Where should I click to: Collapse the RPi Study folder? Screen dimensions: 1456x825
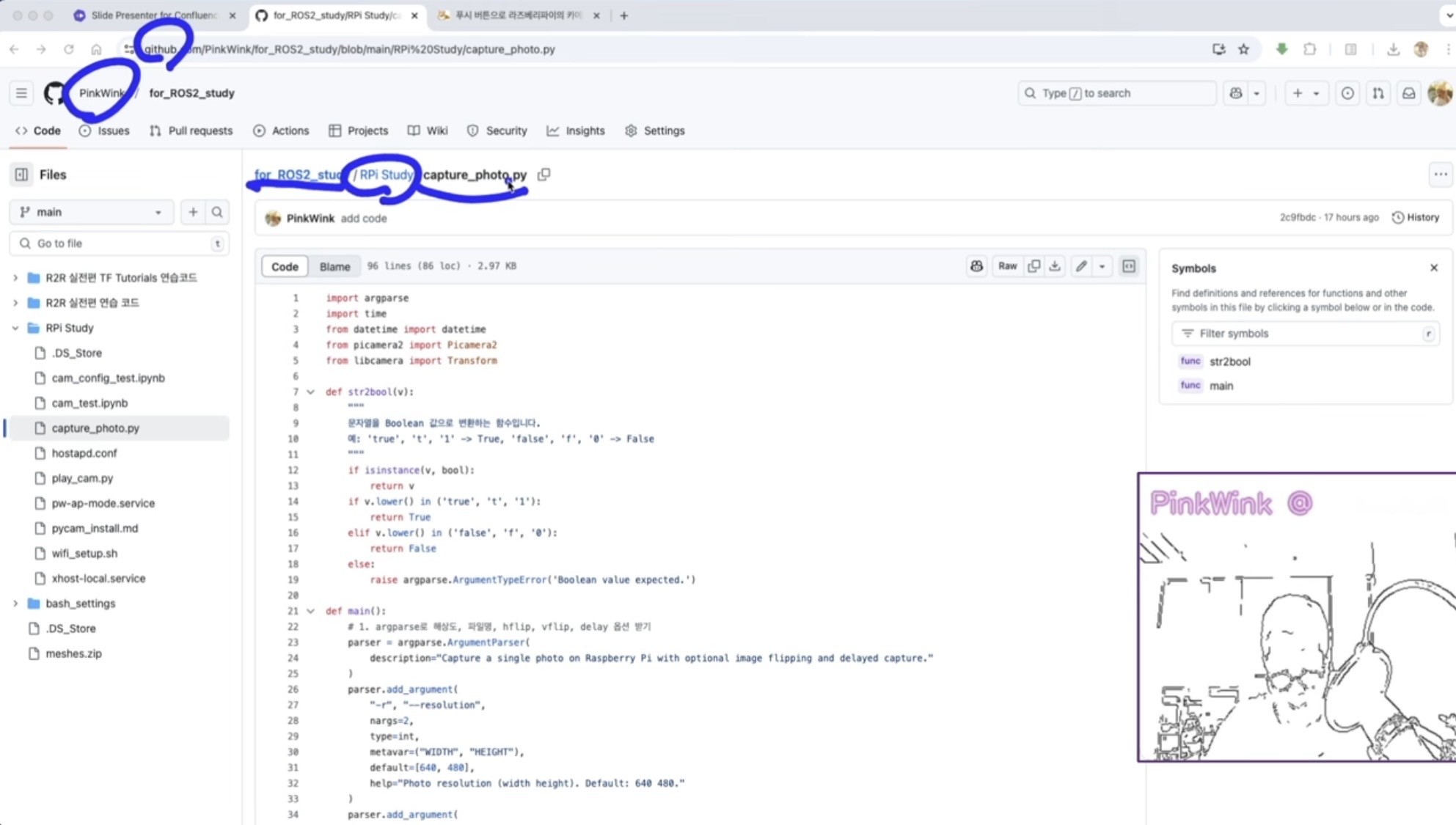[15, 328]
